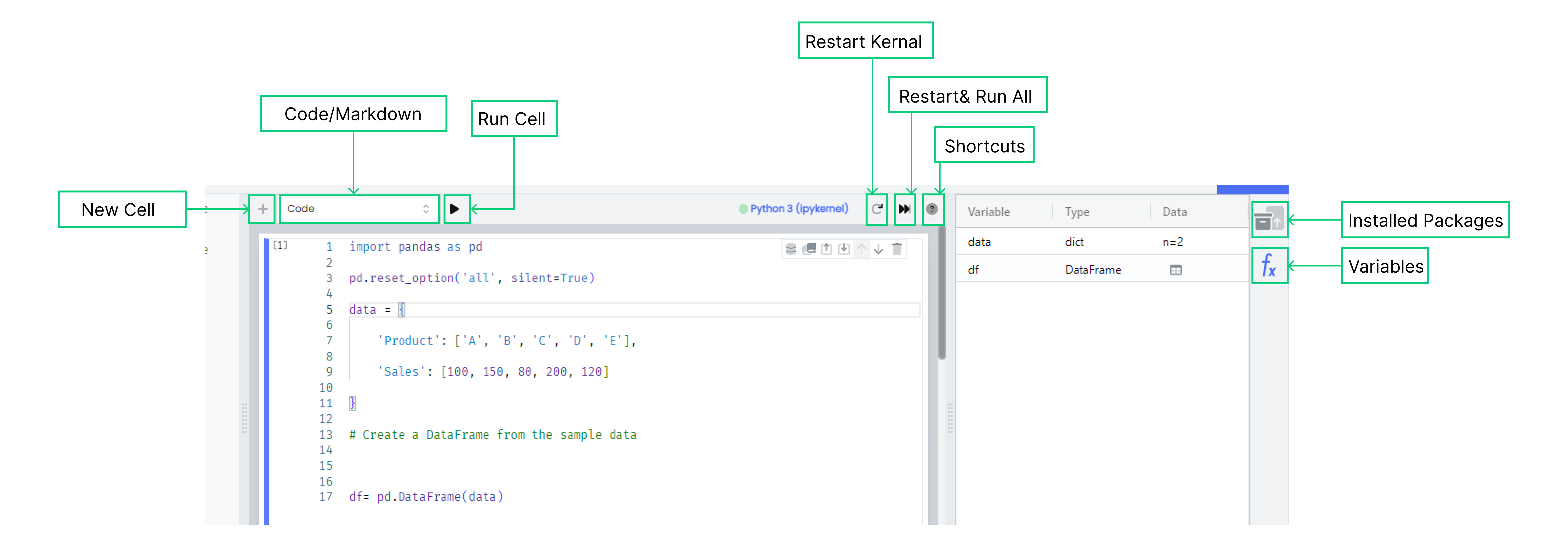Open the Code cell type dropdown
The image size is (1568, 553).
click(359, 209)
